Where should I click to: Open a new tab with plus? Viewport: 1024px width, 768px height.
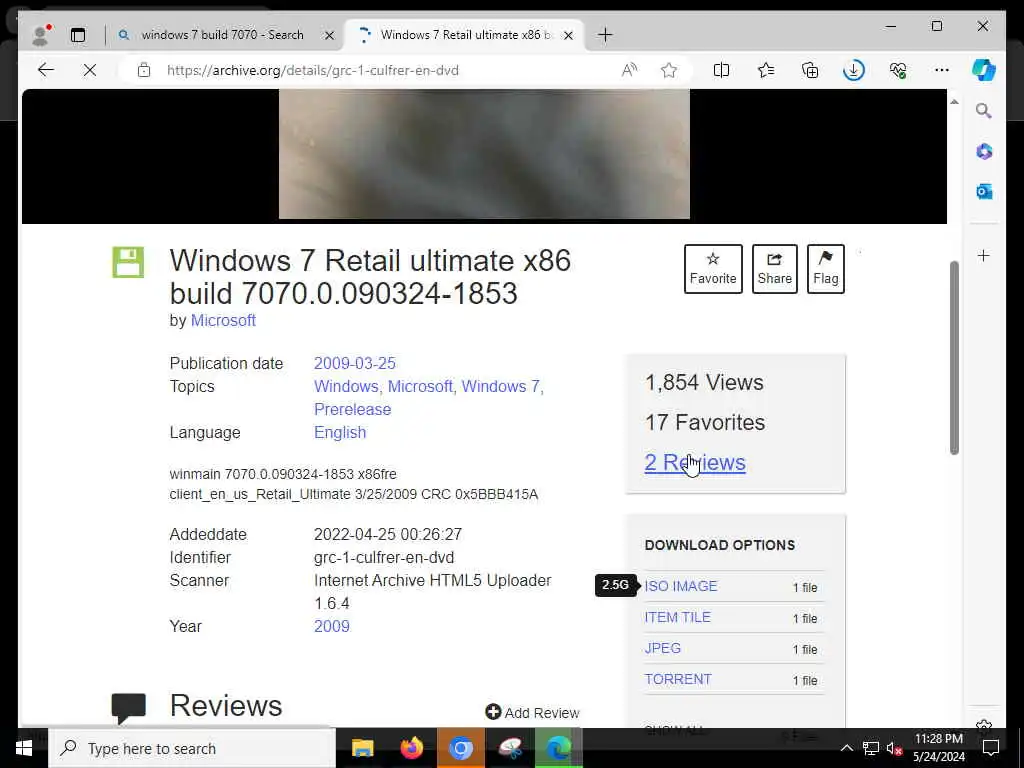(605, 35)
